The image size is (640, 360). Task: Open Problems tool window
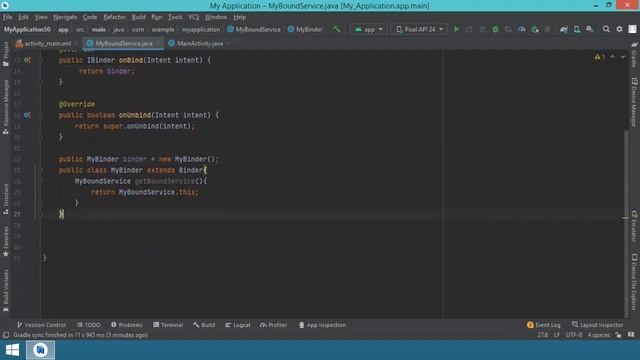tap(127, 325)
